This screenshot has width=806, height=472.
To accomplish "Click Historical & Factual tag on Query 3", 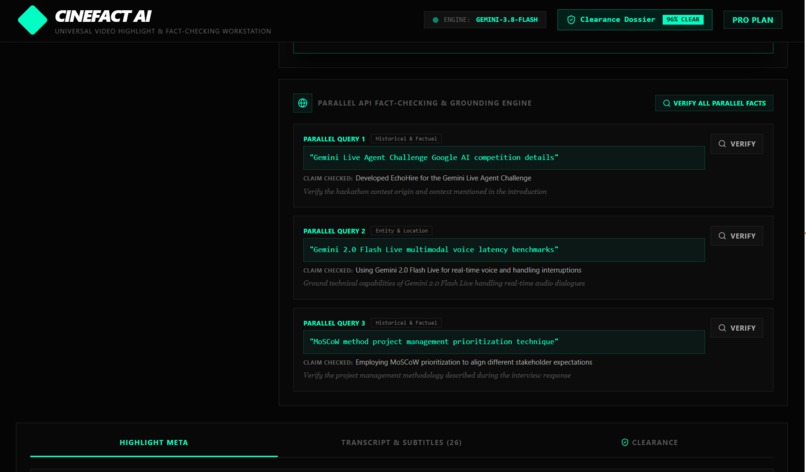I will click(406, 323).
